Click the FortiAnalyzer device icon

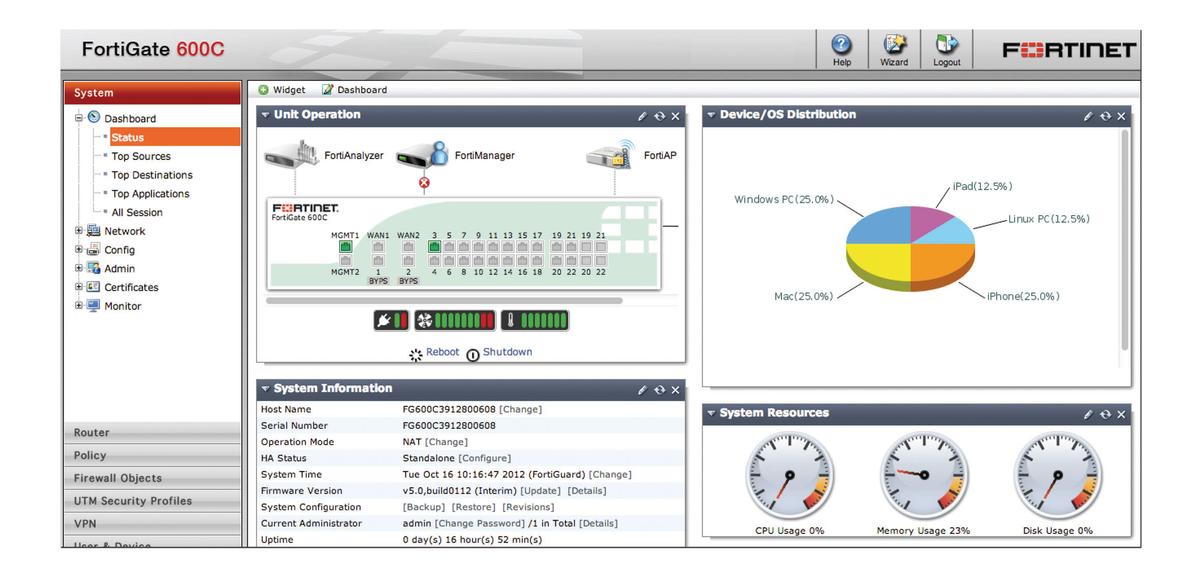tap(292, 155)
